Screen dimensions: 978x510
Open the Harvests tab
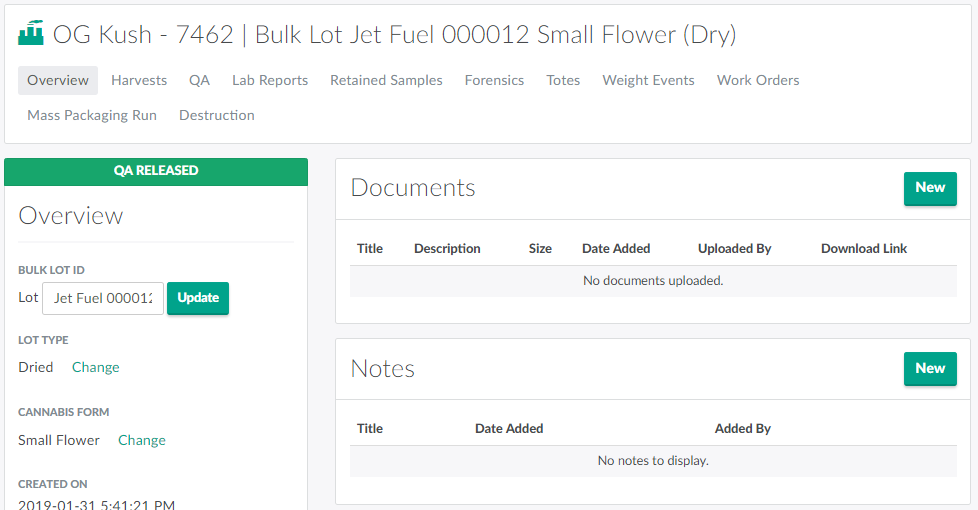(139, 80)
